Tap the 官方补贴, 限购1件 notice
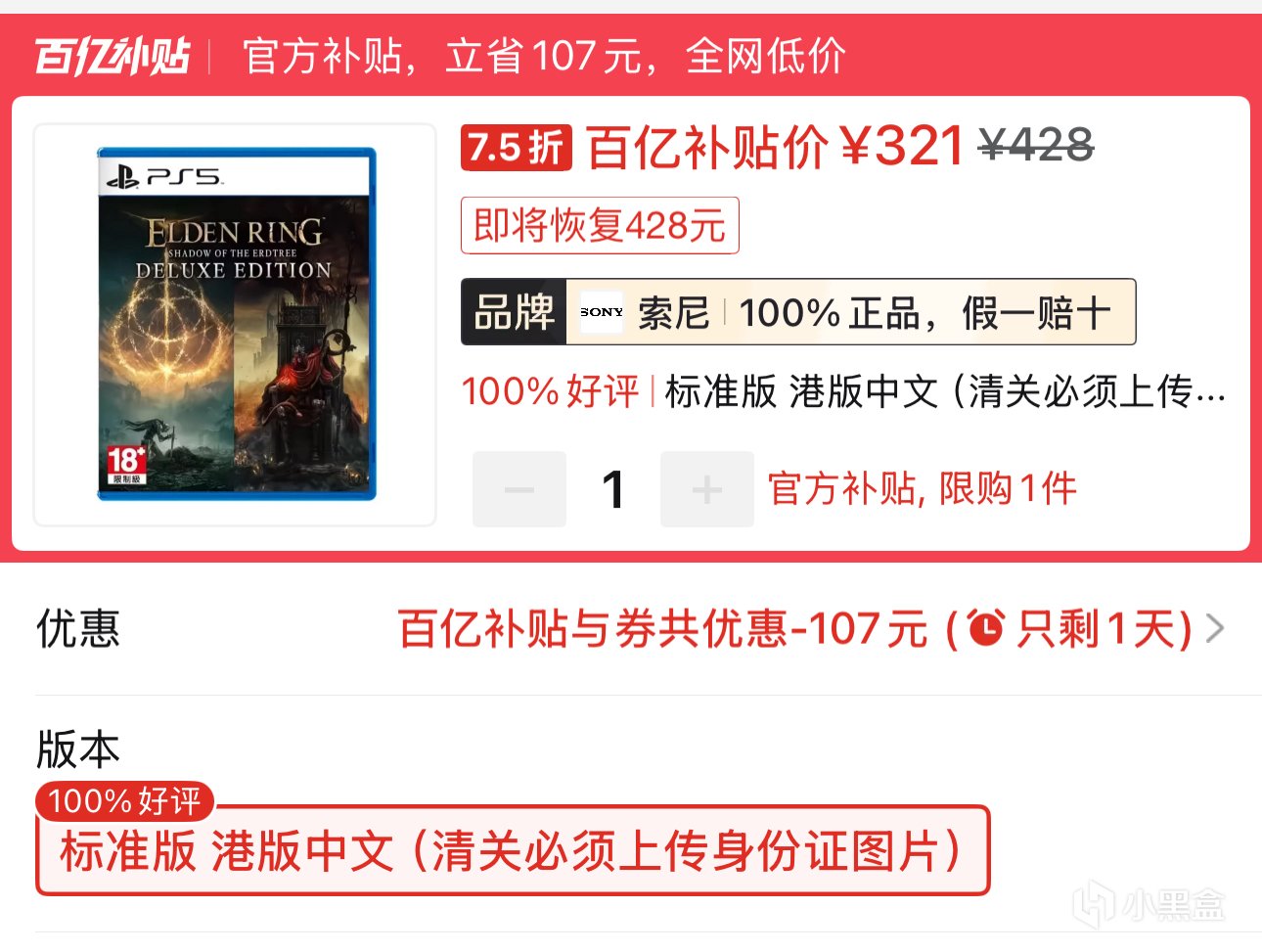 click(x=922, y=488)
